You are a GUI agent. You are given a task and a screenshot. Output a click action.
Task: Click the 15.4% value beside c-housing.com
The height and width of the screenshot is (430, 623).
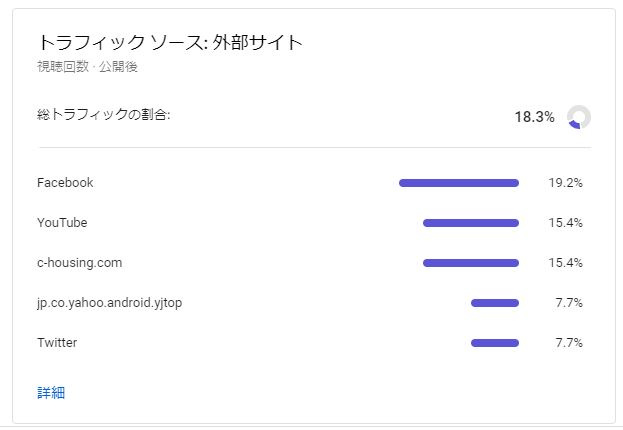pyautogui.click(x=565, y=263)
